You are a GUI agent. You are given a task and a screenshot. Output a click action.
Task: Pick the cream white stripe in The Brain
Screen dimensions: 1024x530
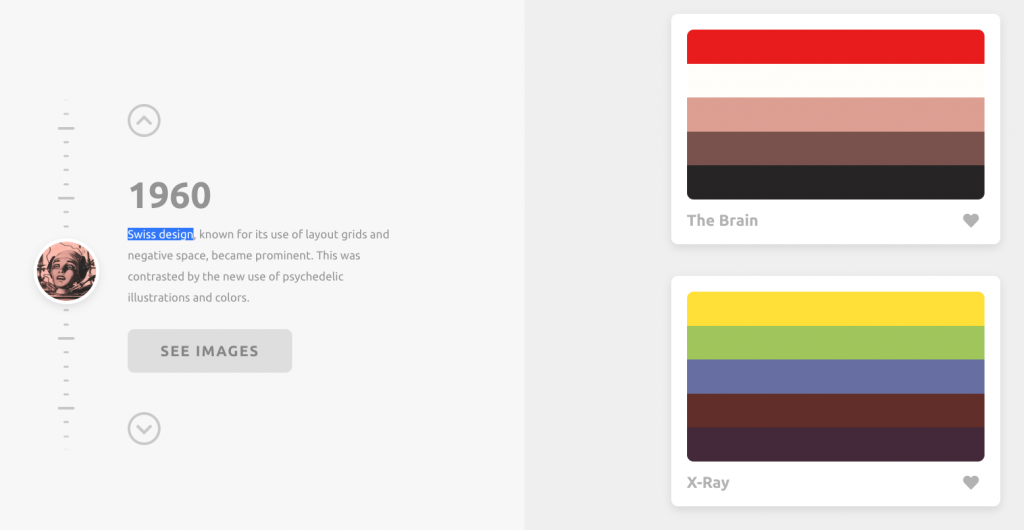tap(835, 81)
